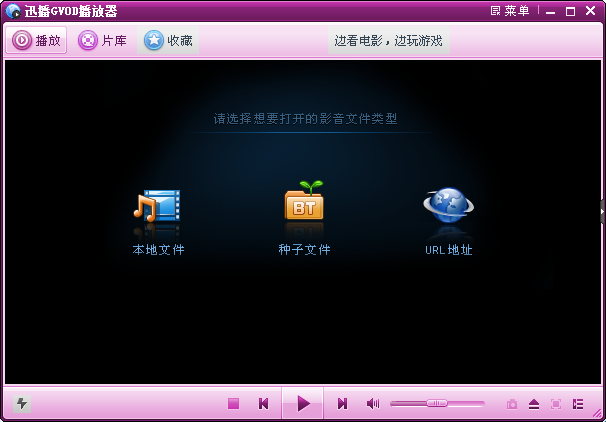This screenshot has height=422, width=606.
Task: Skip to the next track
Action: tap(342, 404)
